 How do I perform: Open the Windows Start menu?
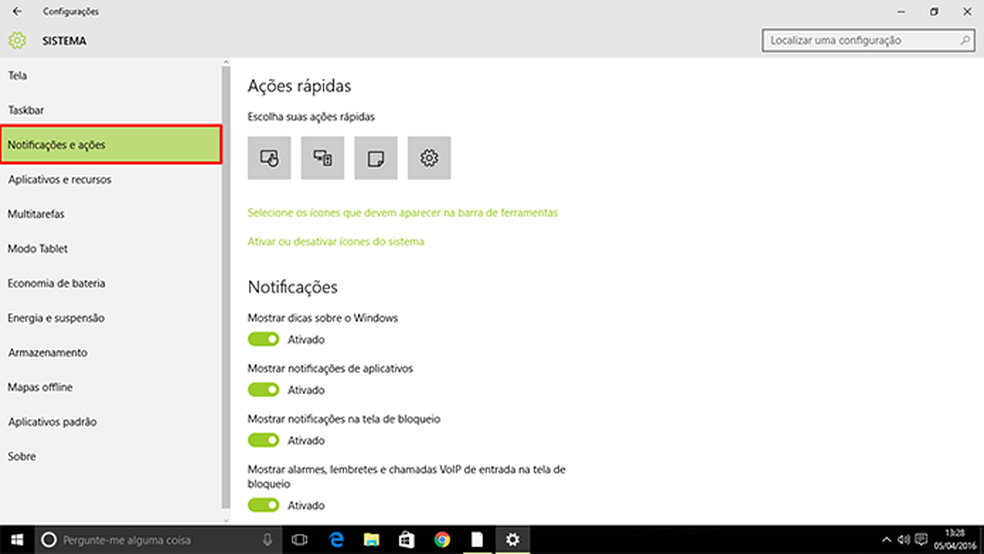(x=17, y=540)
